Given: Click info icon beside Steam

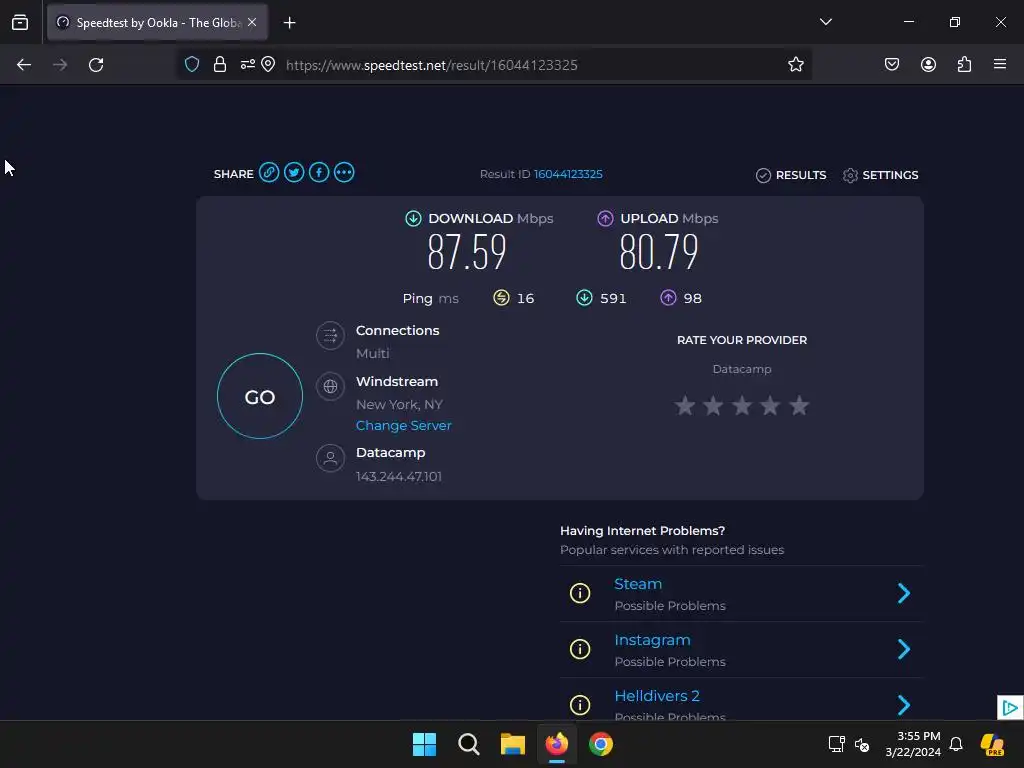Looking at the screenshot, I should [580, 593].
